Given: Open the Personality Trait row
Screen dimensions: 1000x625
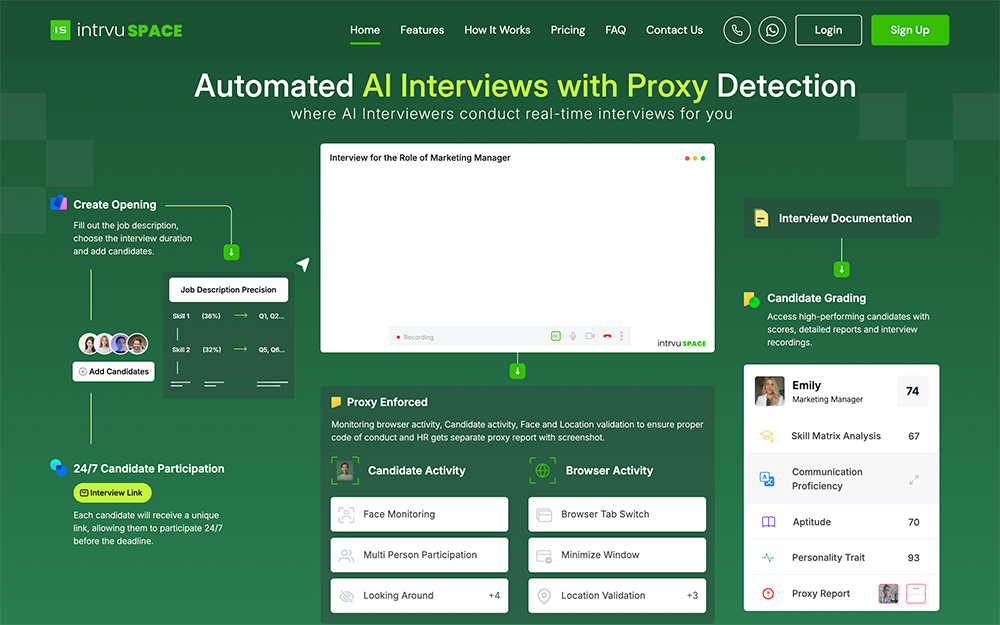Looking at the screenshot, I should click(841, 557).
